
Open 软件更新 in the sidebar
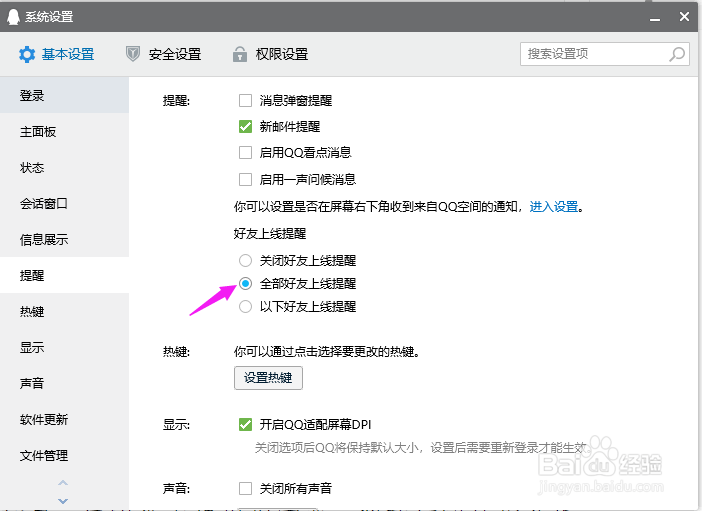(64, 419)
